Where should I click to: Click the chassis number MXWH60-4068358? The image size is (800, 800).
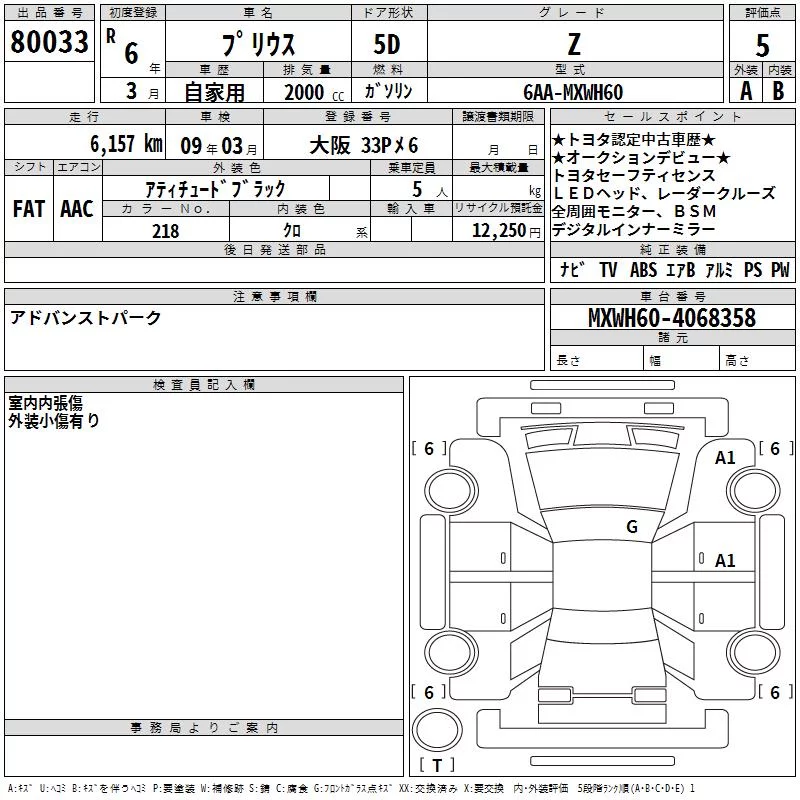(x=672, y=318)
